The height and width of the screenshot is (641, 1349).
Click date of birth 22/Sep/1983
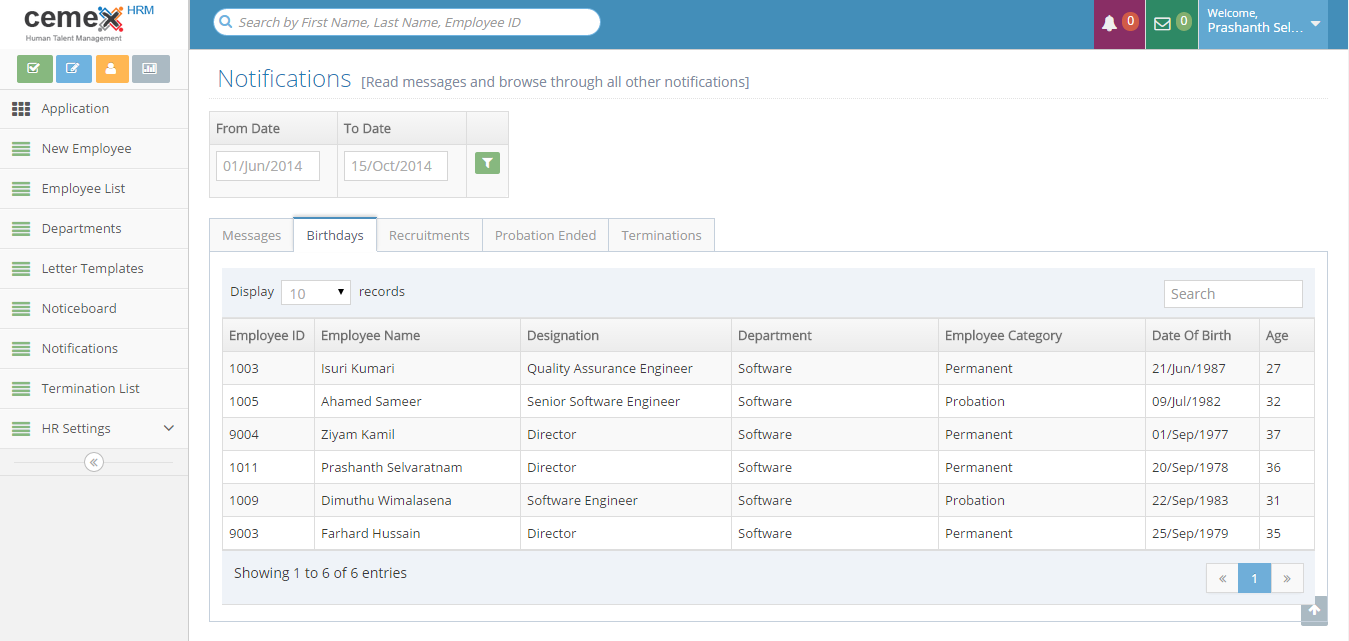pos(1190,500)
